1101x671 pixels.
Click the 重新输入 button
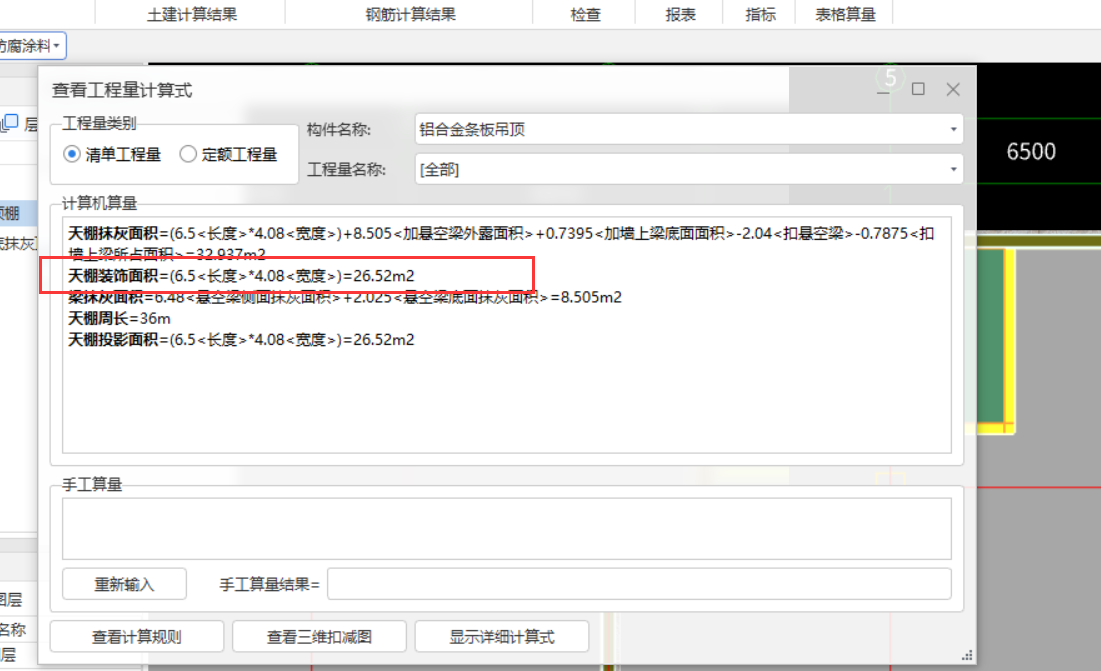click(x=124, y=584)
